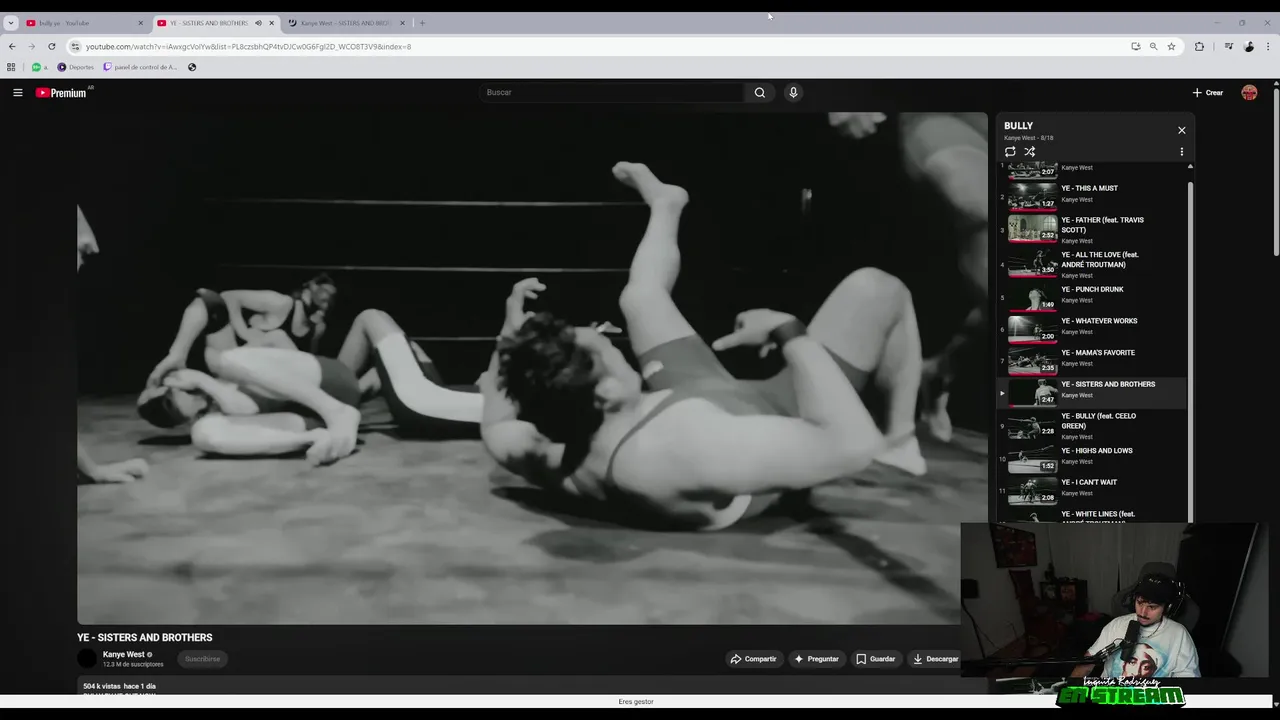Play YE - I CAN'T WAIT video

tap(1092, 490)
